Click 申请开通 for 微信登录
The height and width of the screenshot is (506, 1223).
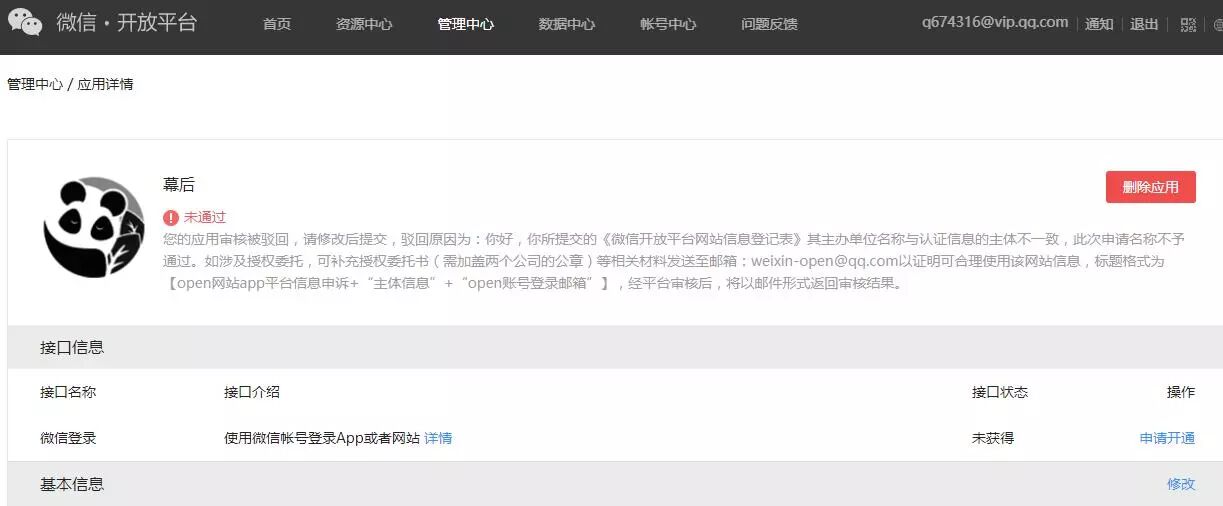coord(1167,438)
